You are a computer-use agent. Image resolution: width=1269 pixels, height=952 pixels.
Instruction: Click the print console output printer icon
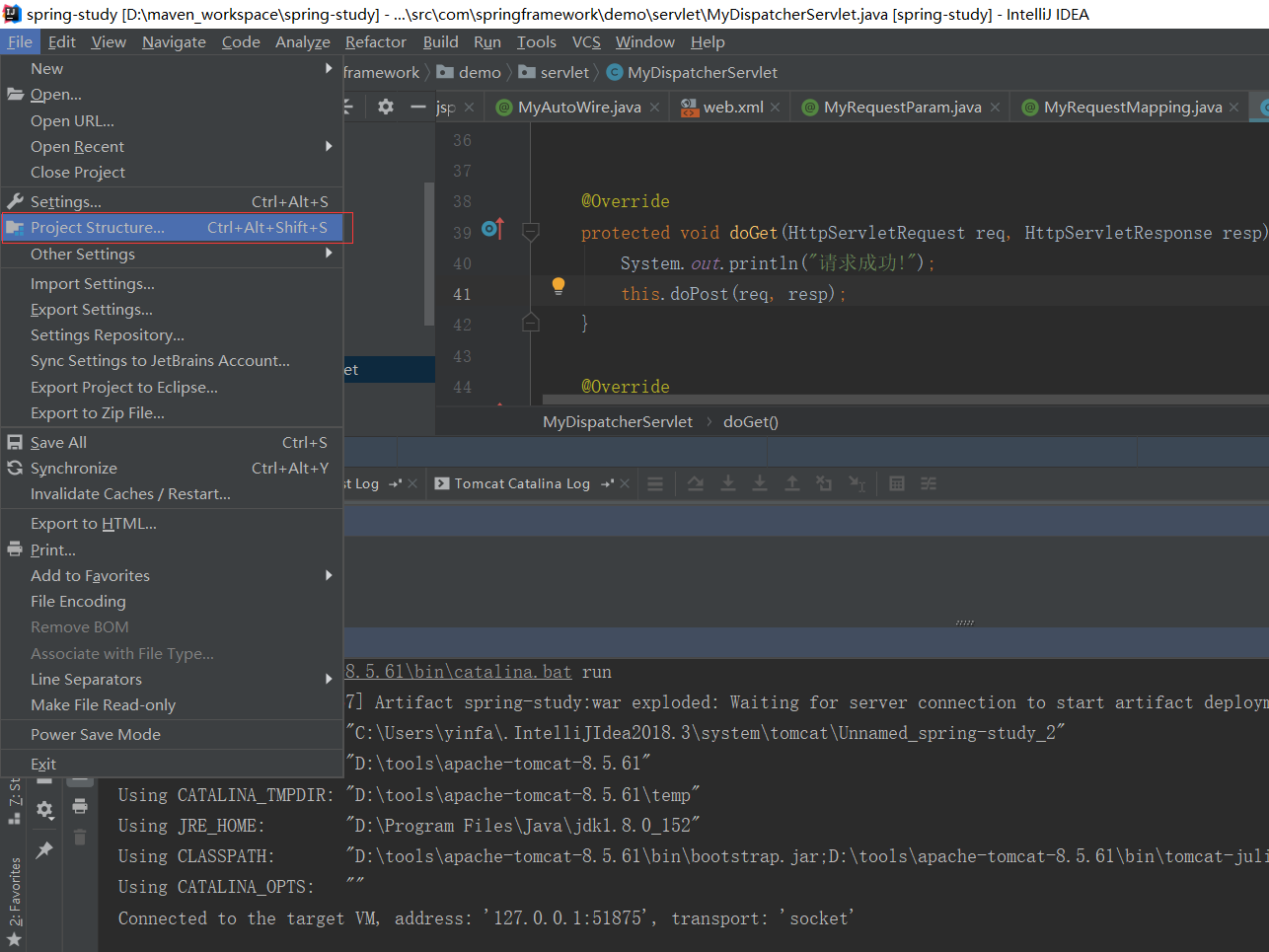80,806
